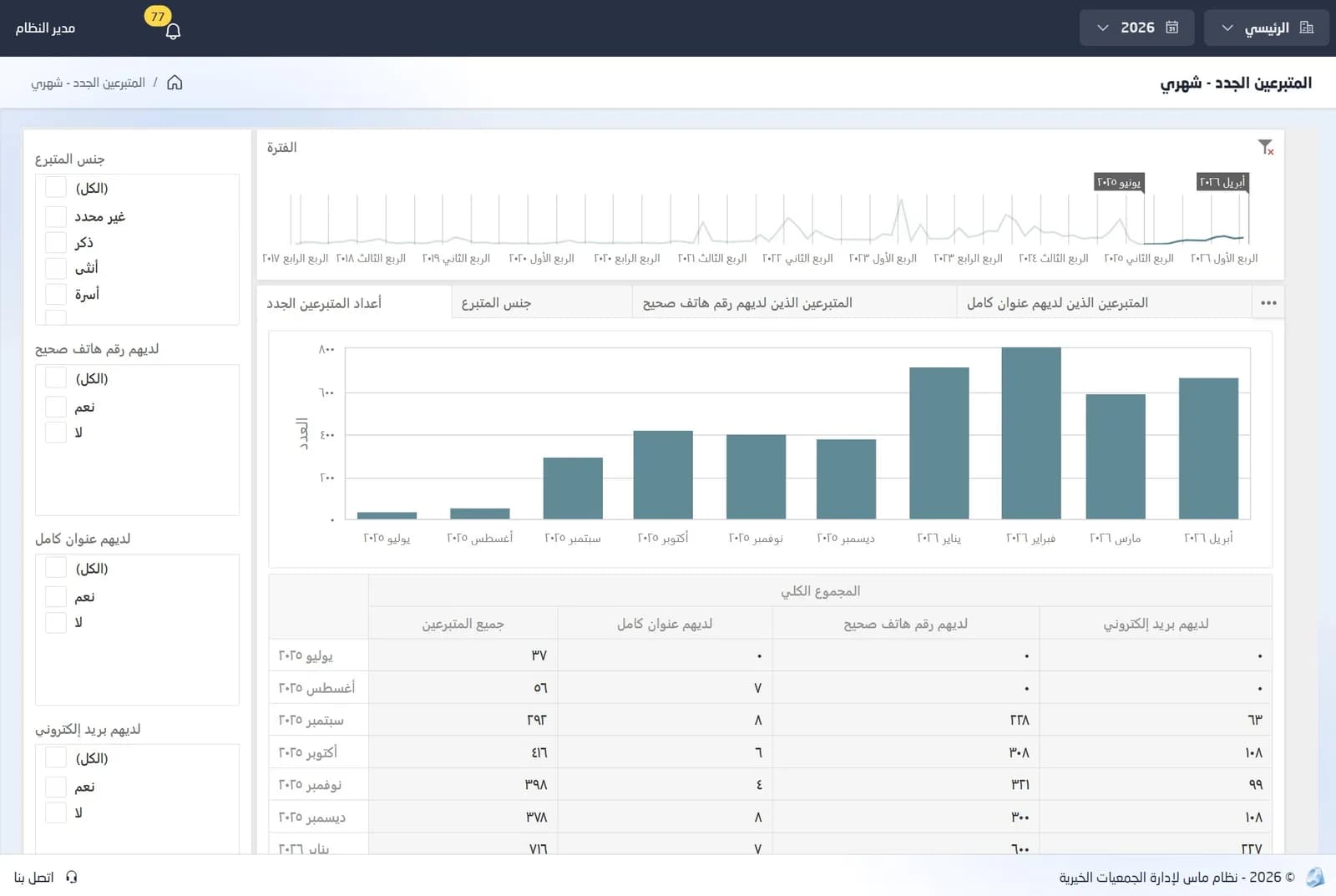Click the يونيو ٢٠٢٥ period range handle
Screen dimensions: 1336x896
tap(1119, 182)
